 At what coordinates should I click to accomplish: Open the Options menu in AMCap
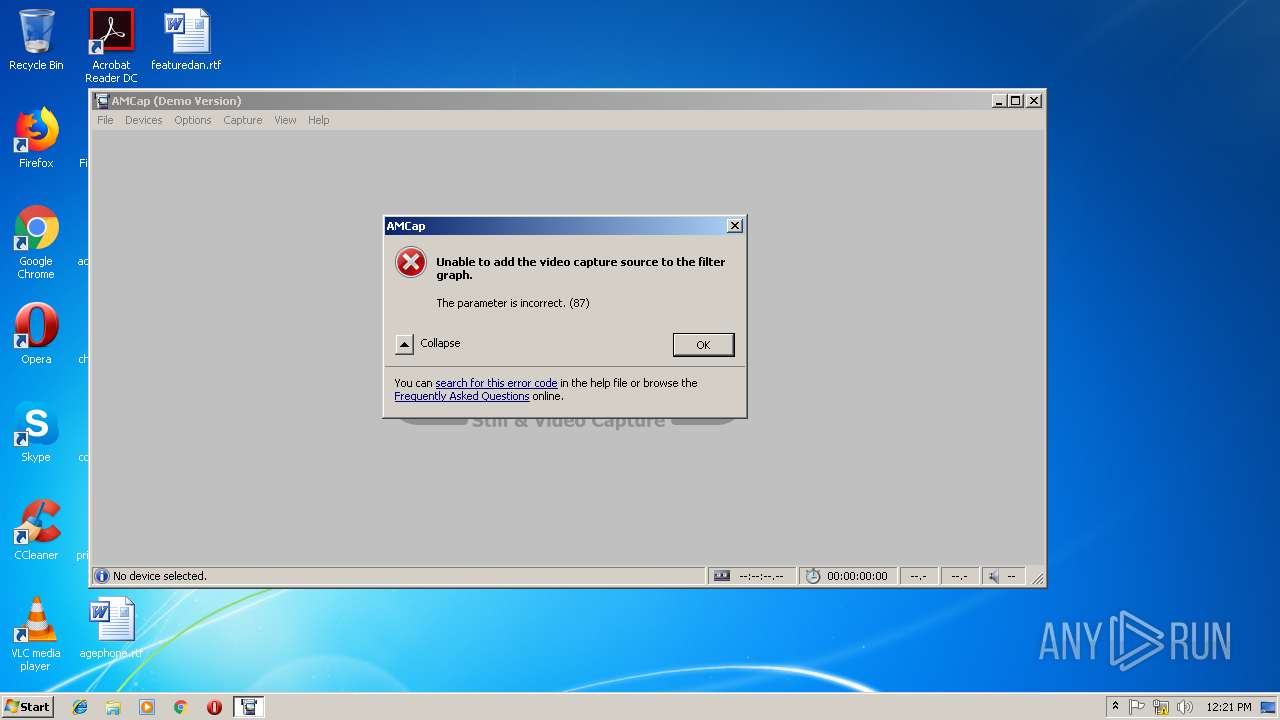(192, 120)
